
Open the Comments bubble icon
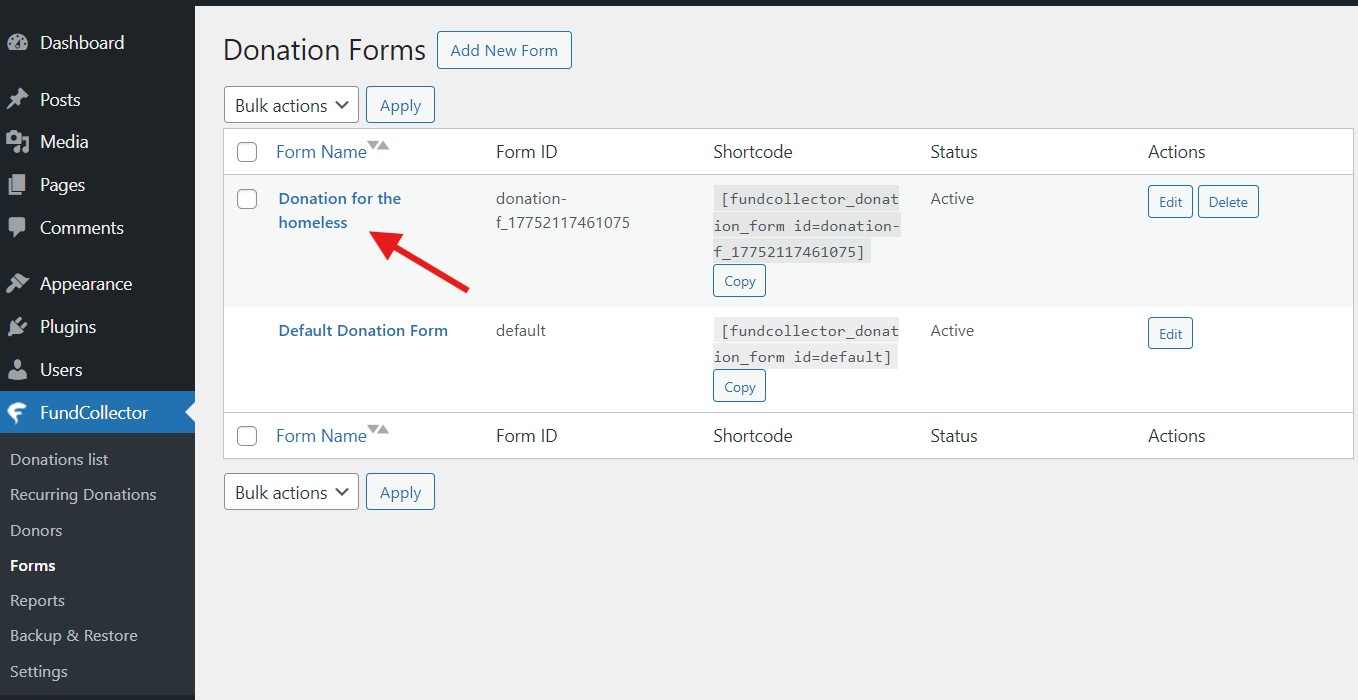(x=20, y=227)
